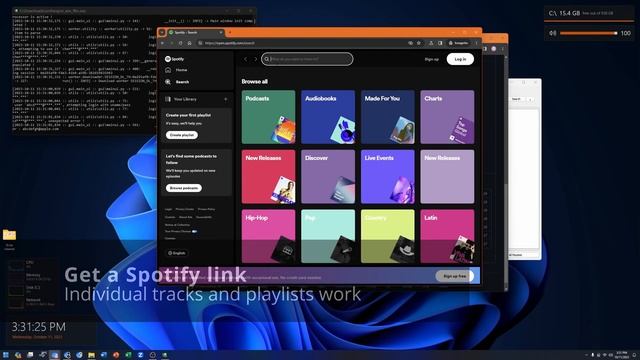Screen dimensions: 640x360
Task: Open the Podcasts category tile
Action: 268,117
